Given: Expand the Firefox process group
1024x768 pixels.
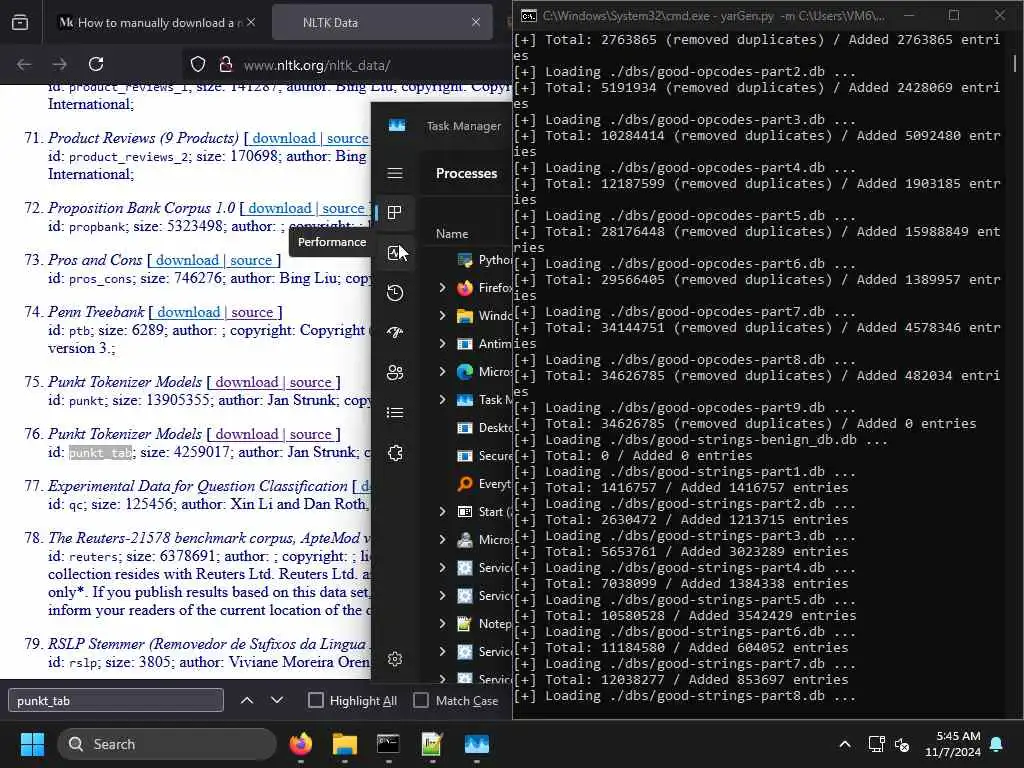Looking at the screenshot, I should point(442,287).
